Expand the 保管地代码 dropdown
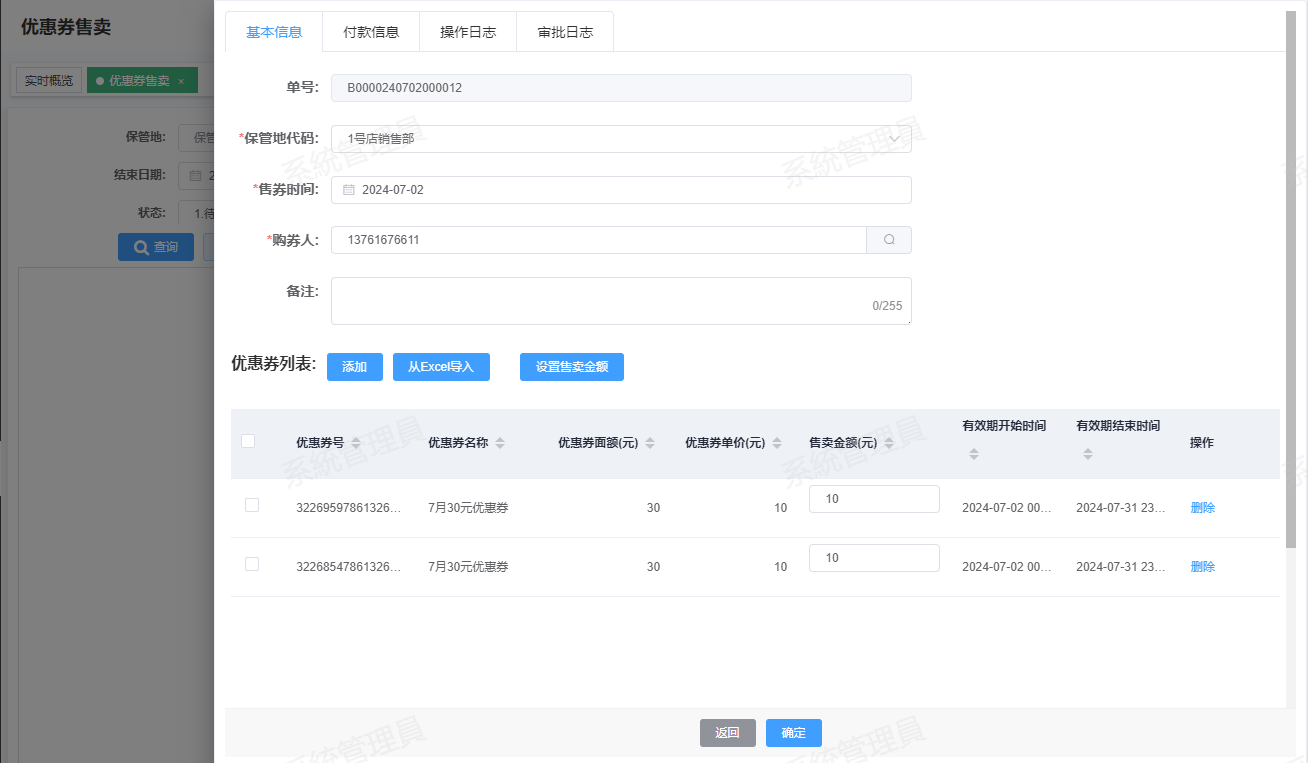The width and height of the screenshot is (1308, 763). 894,139
